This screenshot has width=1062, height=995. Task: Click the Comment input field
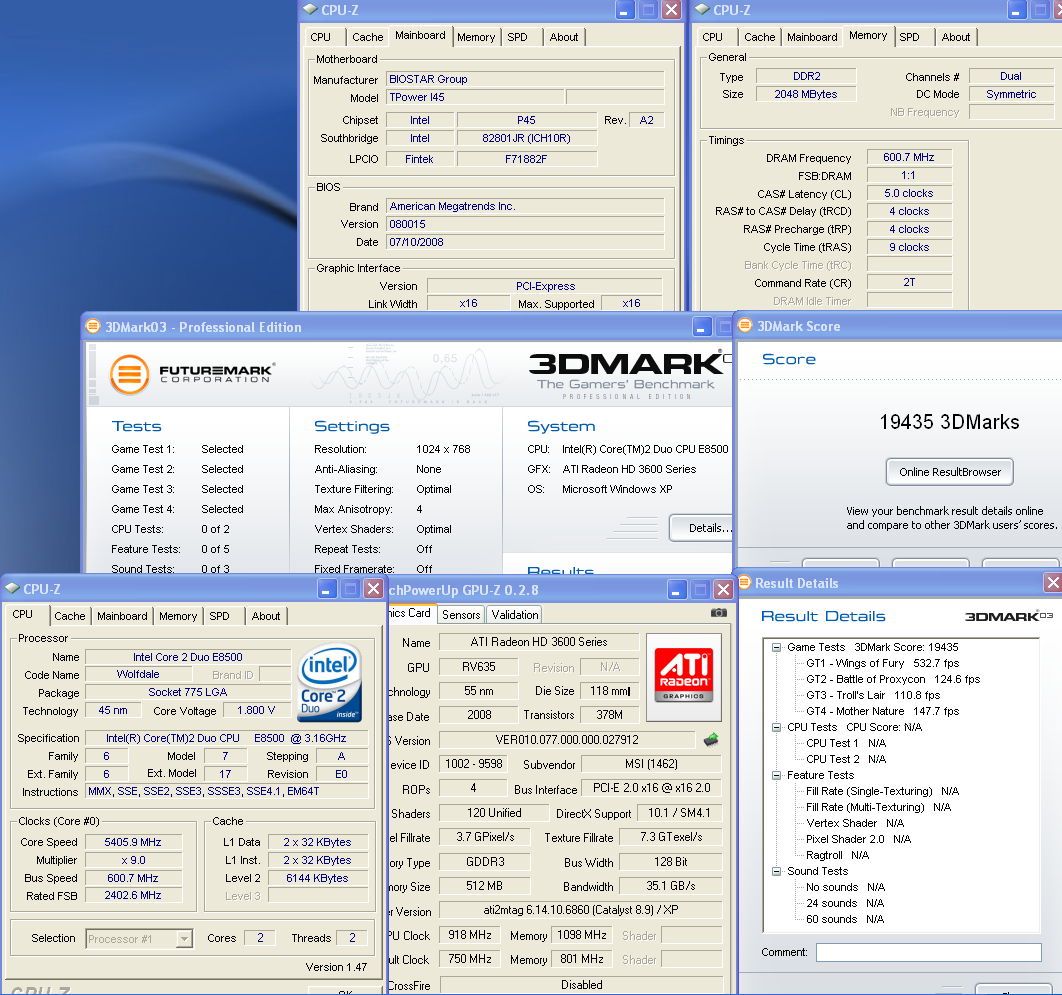point(929,952)
